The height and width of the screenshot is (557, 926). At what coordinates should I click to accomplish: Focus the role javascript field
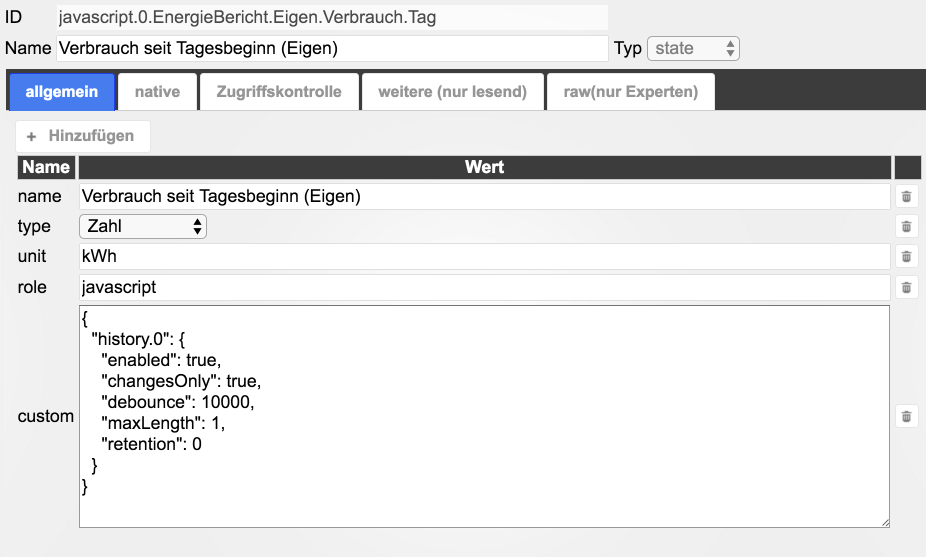pos(484,288)
